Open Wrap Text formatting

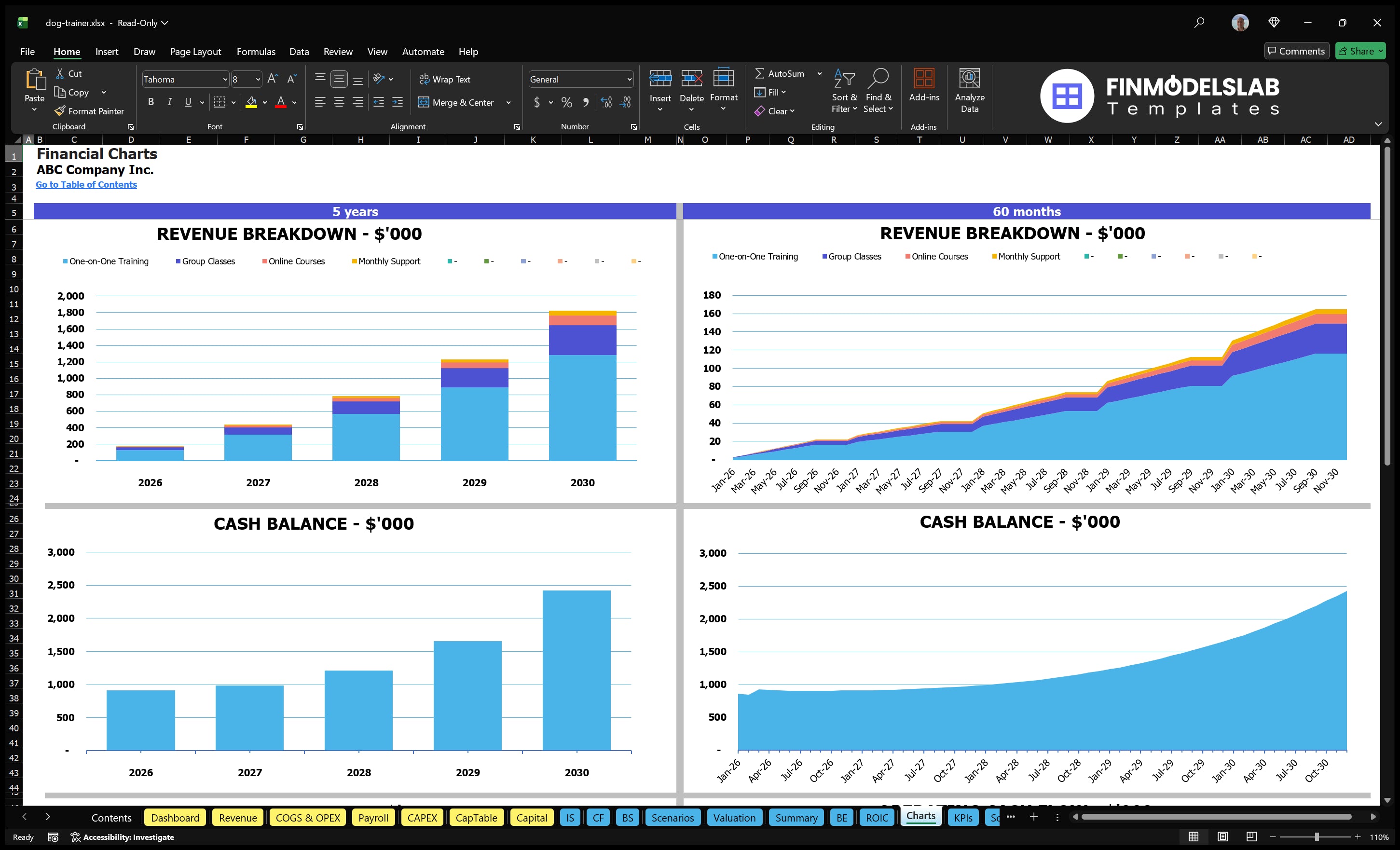(x=445, y=79)
